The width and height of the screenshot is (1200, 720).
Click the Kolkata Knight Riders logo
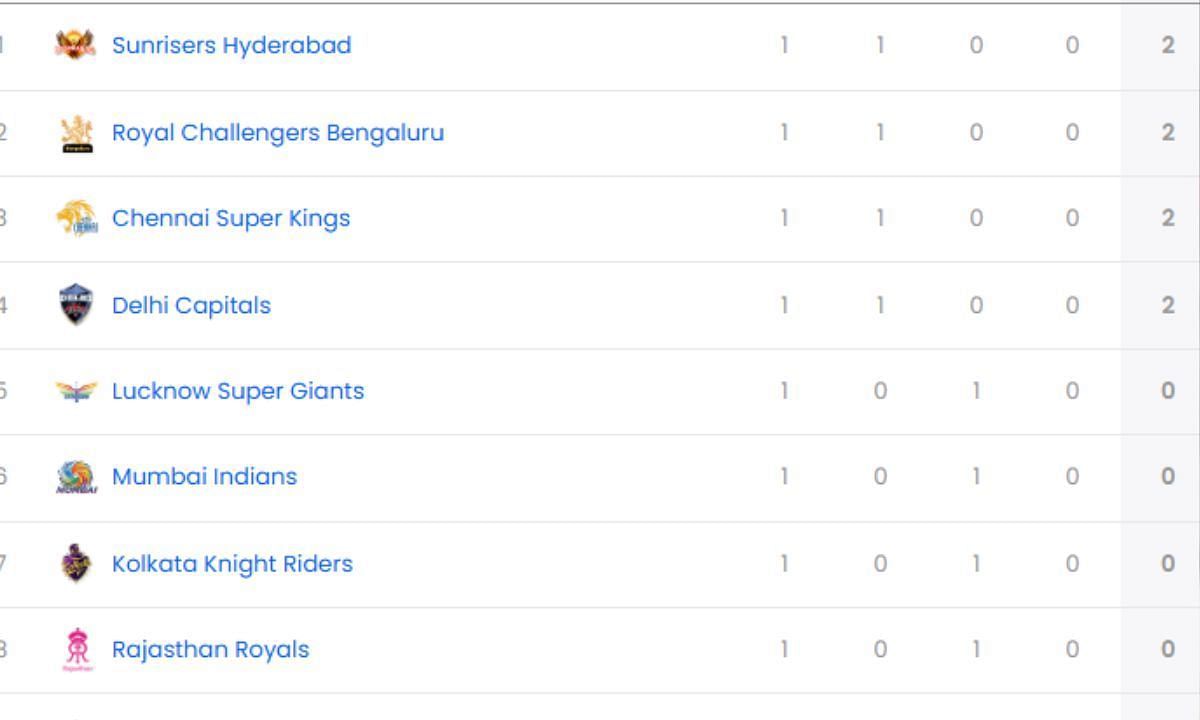click(x=76, y=564)
